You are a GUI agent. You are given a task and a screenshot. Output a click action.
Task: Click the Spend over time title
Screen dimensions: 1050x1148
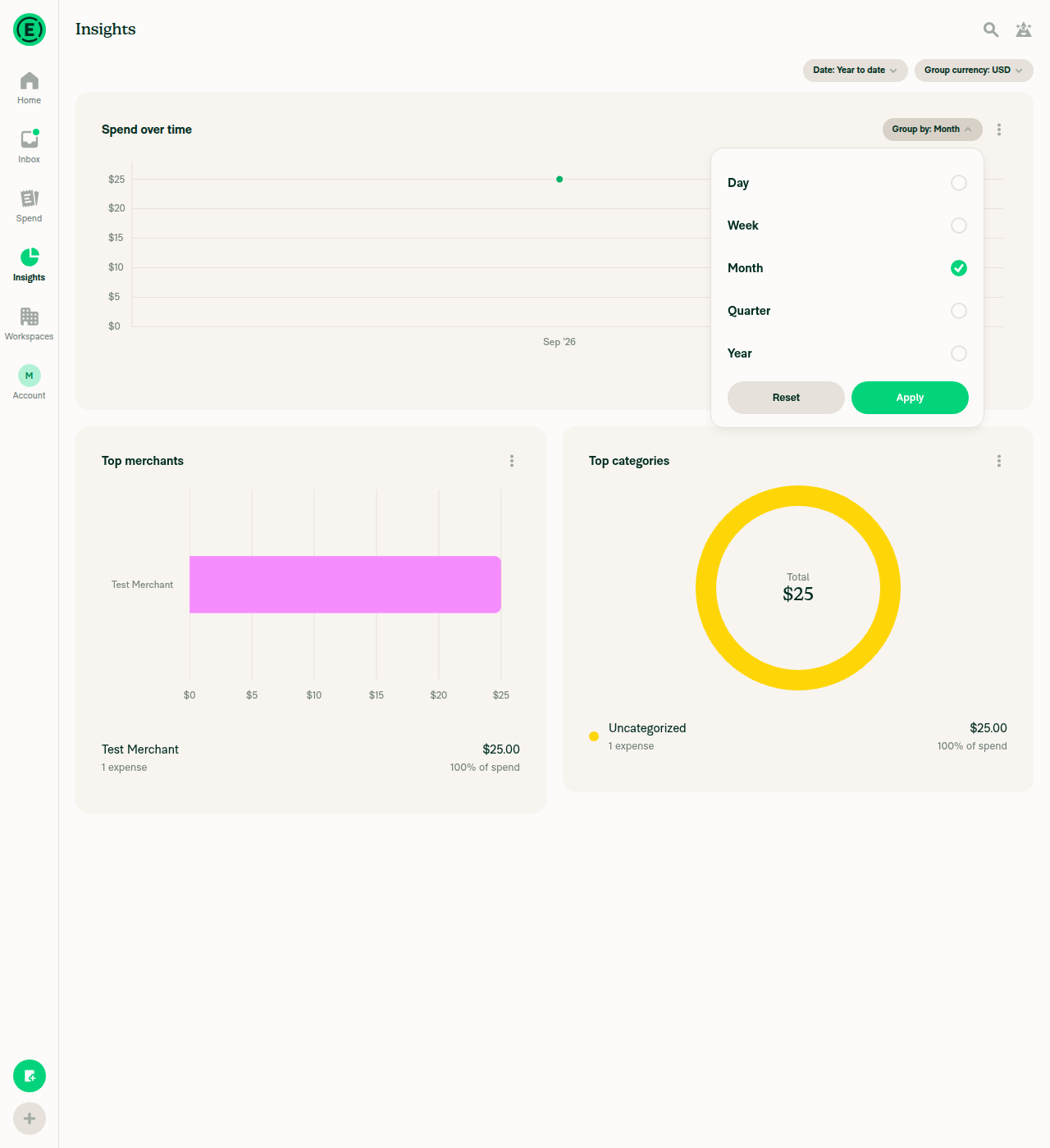click(147, 130)
